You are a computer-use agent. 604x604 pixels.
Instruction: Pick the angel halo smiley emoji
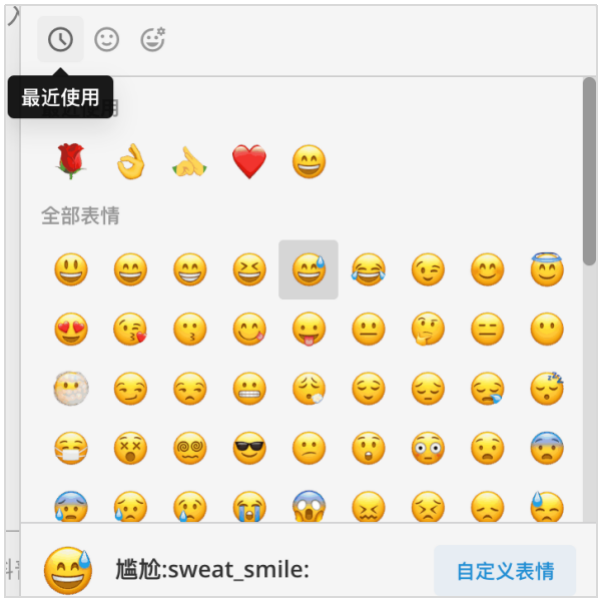click(547, 269)
